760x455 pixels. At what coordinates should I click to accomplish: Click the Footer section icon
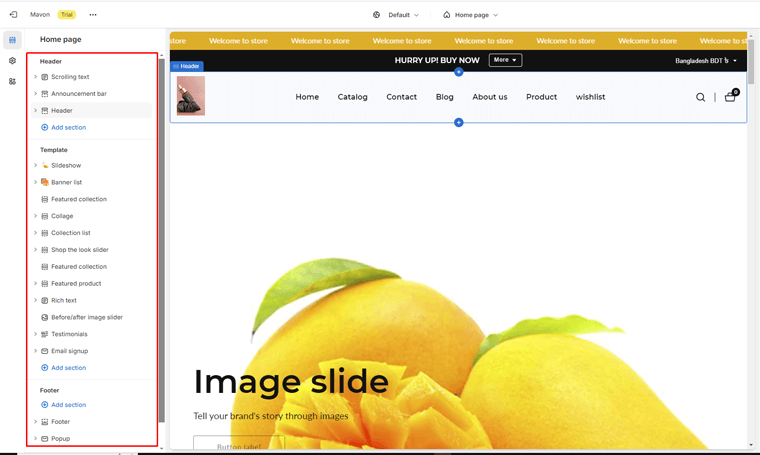45,422
